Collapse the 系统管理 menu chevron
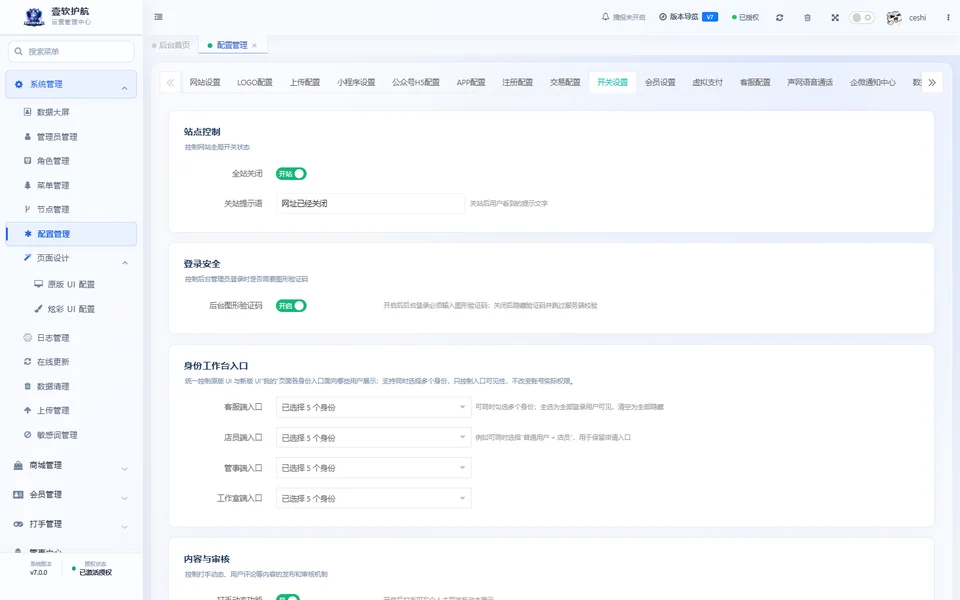This screenshot has width=960, height=600. point(124,88)
